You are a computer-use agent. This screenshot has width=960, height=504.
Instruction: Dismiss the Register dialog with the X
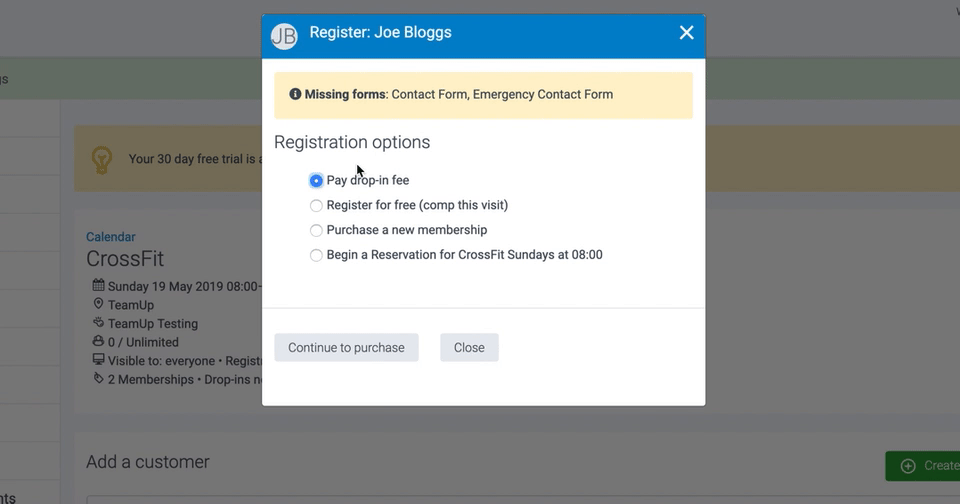(686, 33)
